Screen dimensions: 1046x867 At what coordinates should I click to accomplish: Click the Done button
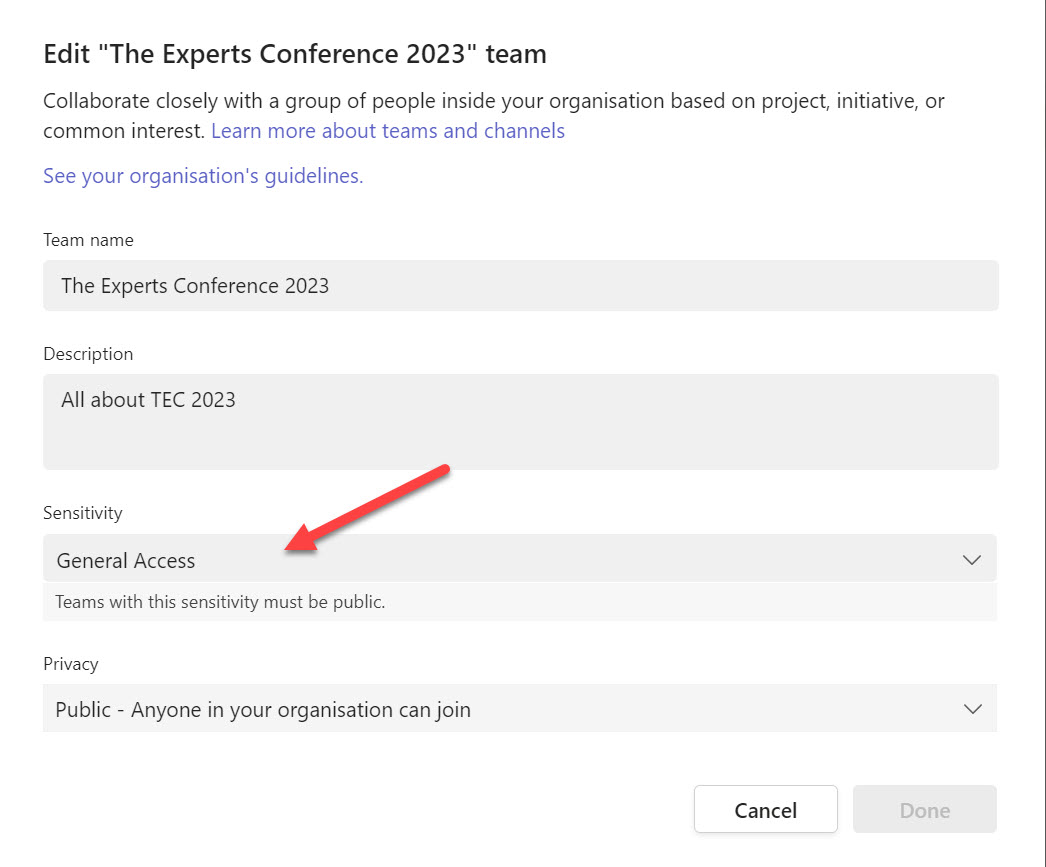923,809
